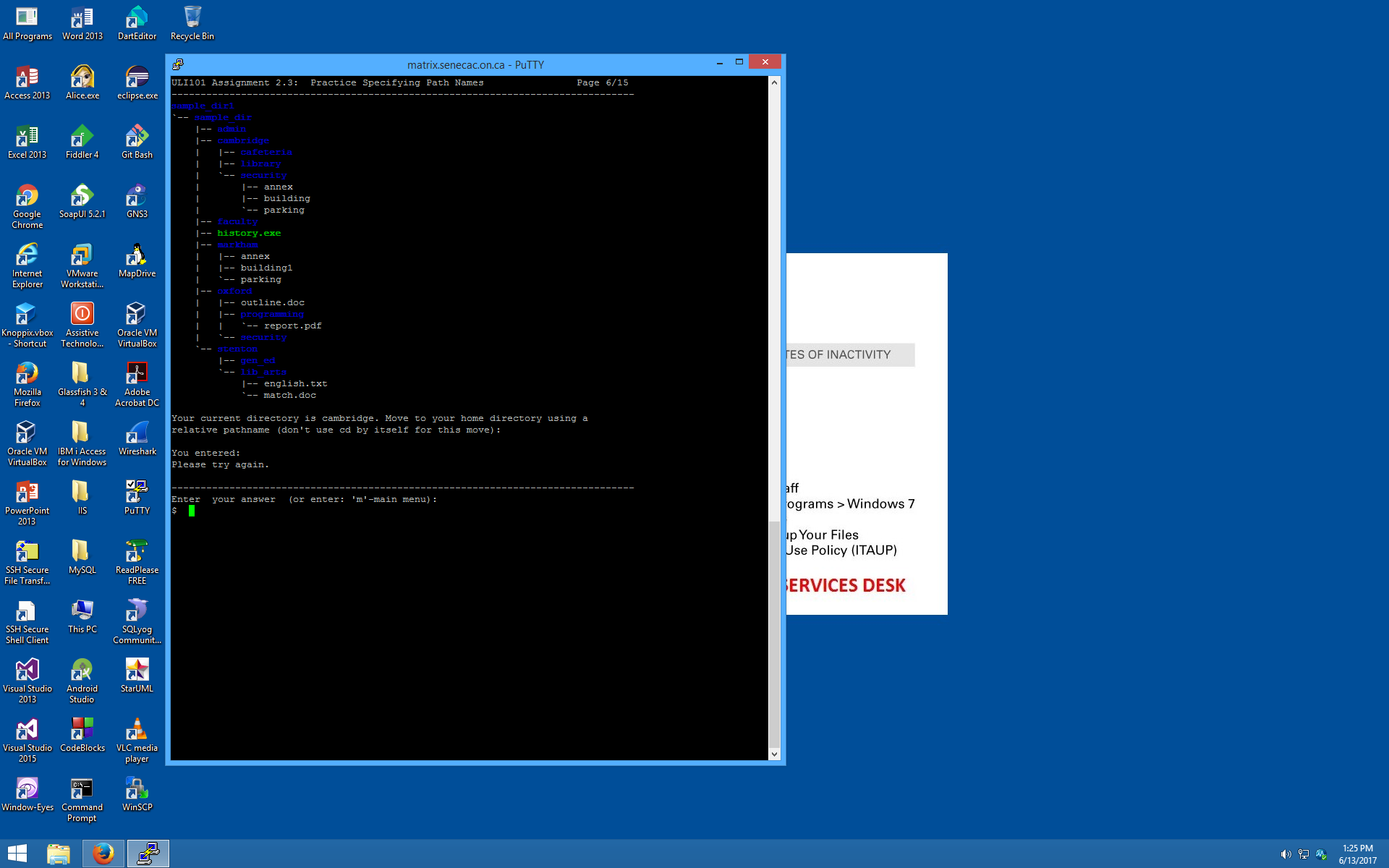Screen dimensions: 1389x868
Task: Open the Windows Start button
Action: [17, 854]
